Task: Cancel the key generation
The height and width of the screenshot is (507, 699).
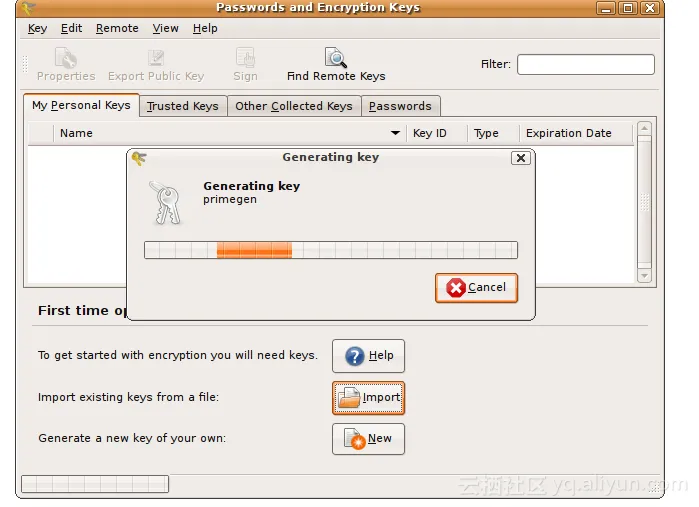Action: pyautogui.click(x=476, y=288)
